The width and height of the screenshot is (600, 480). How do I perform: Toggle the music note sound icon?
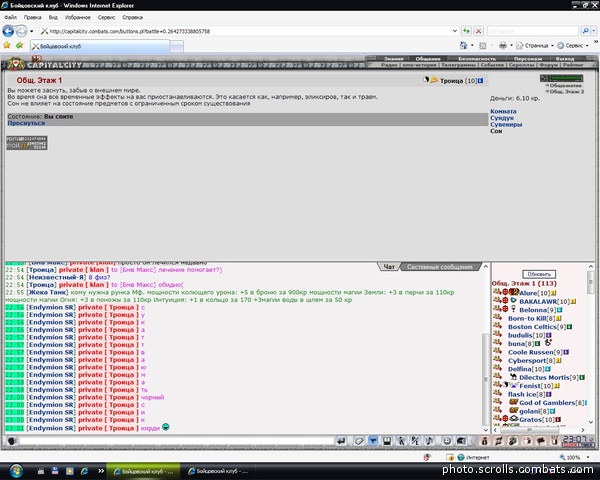(430, 441)
